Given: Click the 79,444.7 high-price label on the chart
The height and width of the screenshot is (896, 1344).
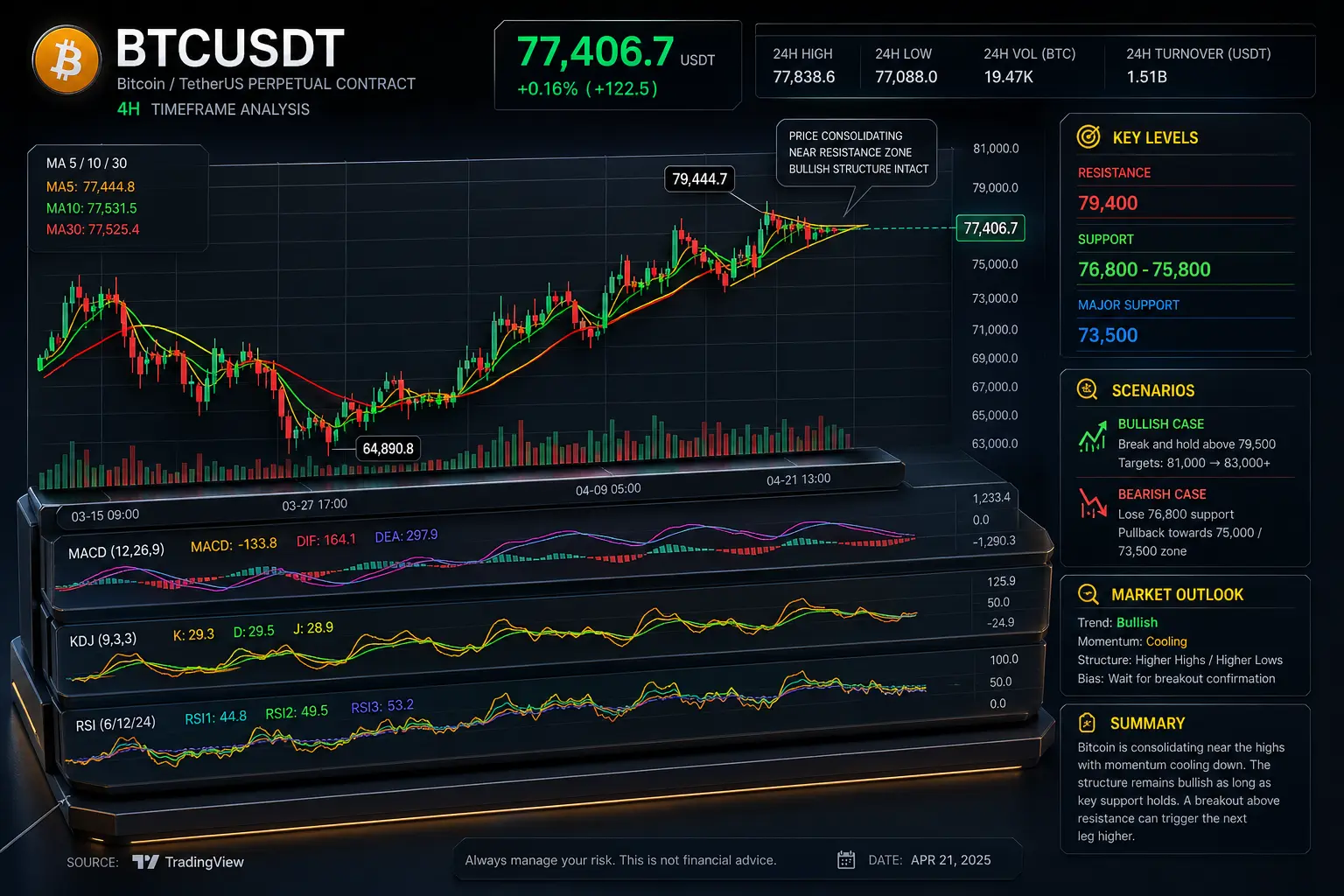Looking at the screenshot, I should [x=699, y=179].
